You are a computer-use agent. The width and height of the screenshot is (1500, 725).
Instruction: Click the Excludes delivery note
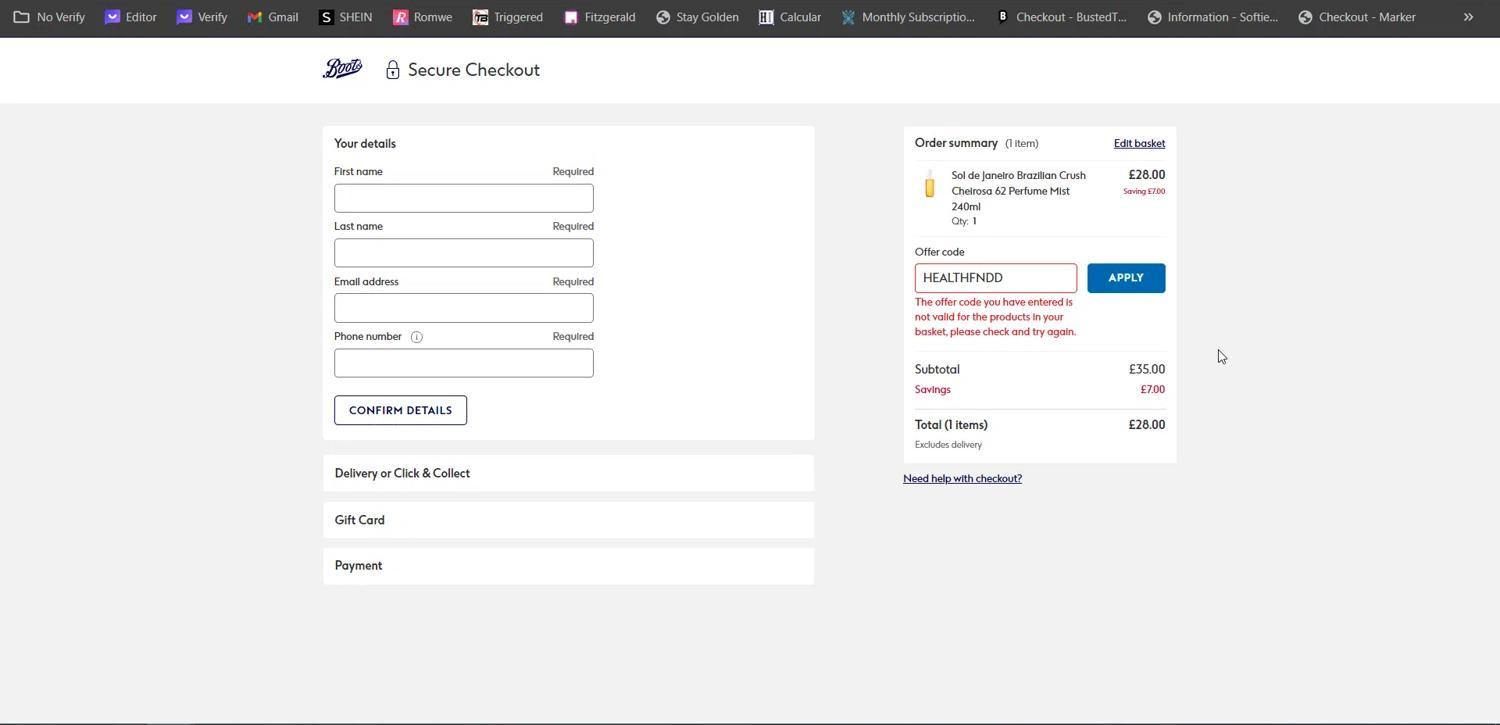[x=948, y=445]
